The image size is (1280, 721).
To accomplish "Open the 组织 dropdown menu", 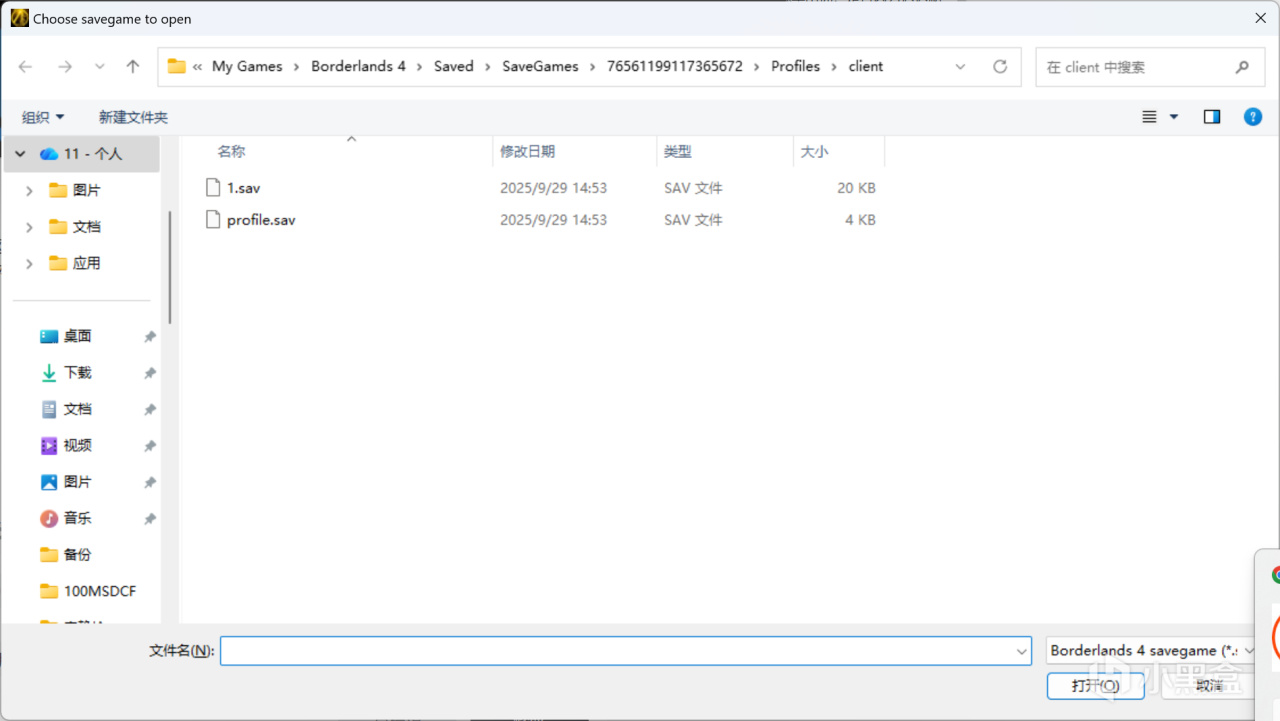I will (x=43, y=117).
